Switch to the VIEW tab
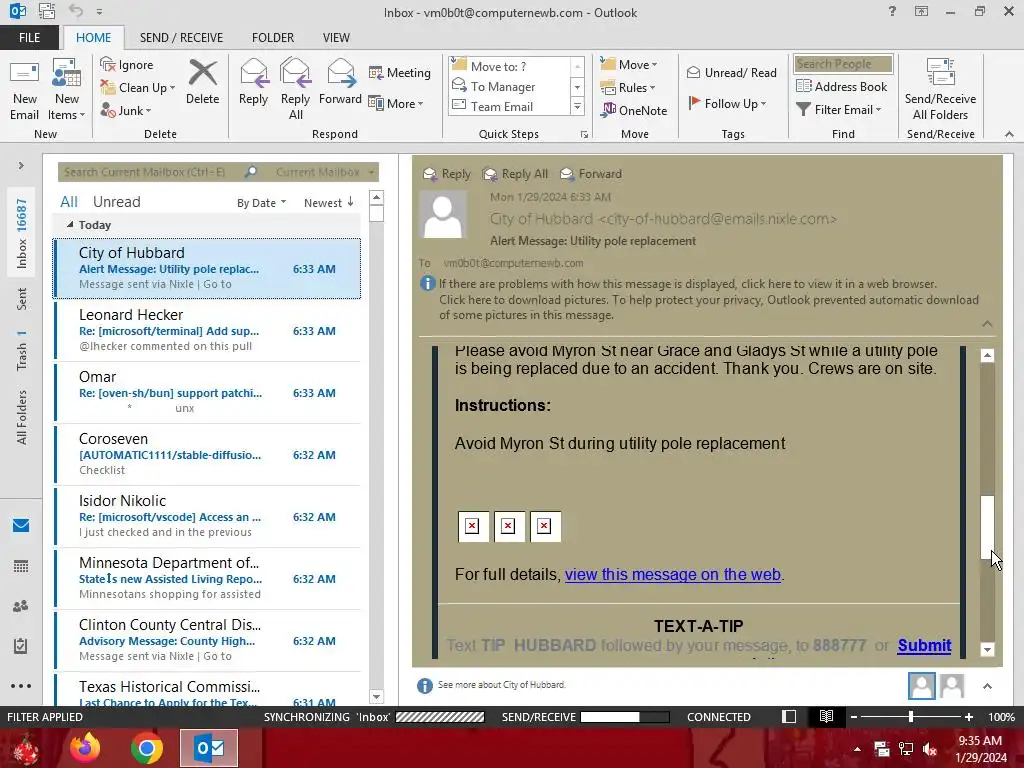This screenshot has width=1024, height=768. pyautogui.click(x=336, y=38)
